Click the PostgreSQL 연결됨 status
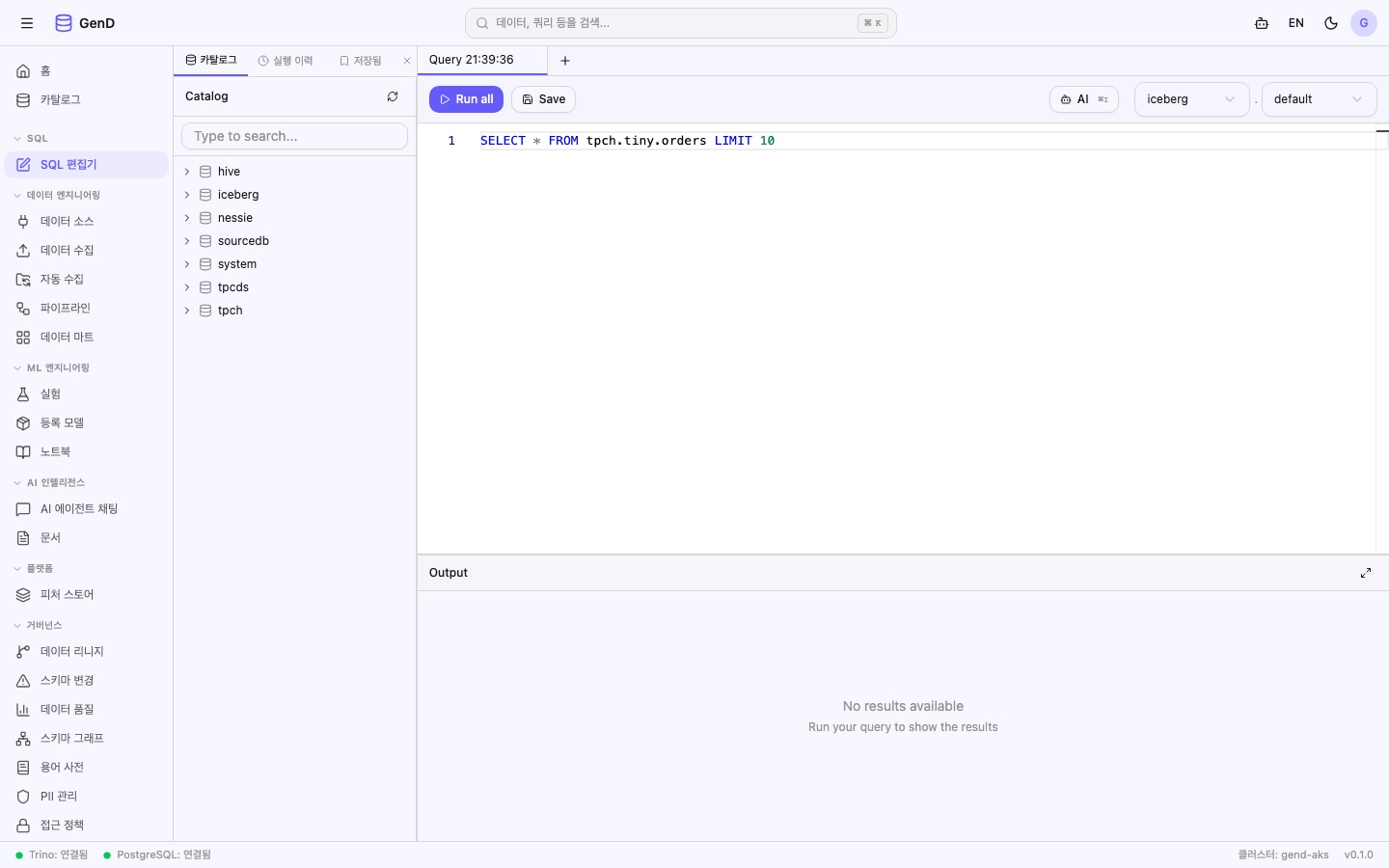The image size is (1389, 868). coord(157,854)
